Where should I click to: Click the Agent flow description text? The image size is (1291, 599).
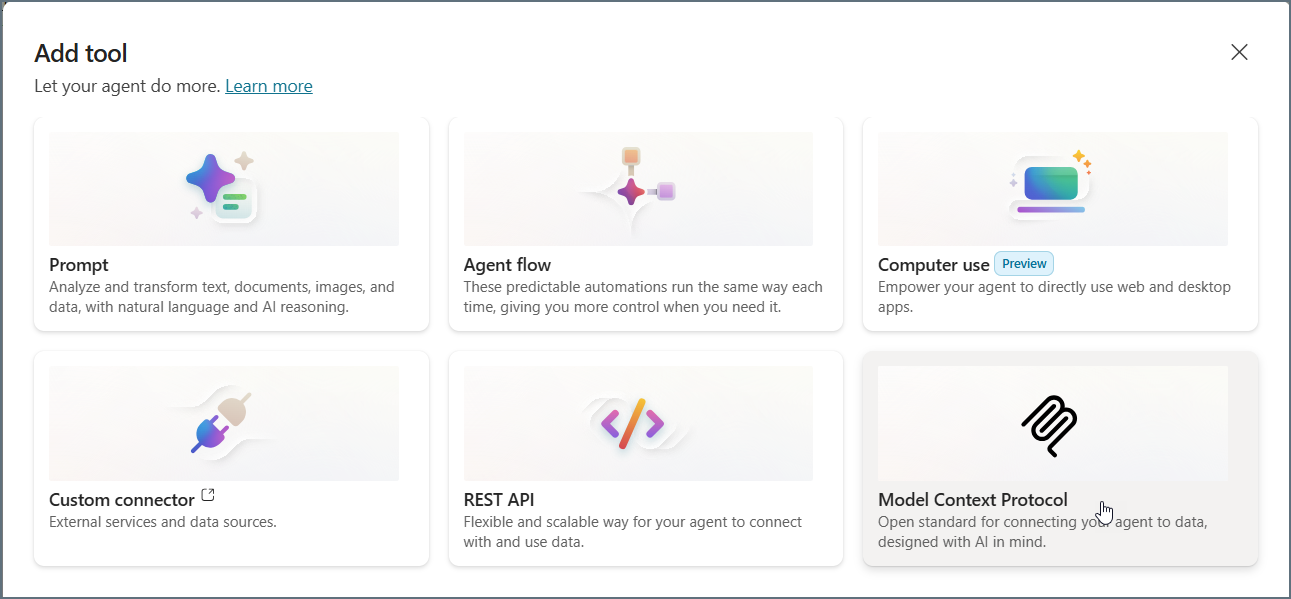click(x=643, y=297)
